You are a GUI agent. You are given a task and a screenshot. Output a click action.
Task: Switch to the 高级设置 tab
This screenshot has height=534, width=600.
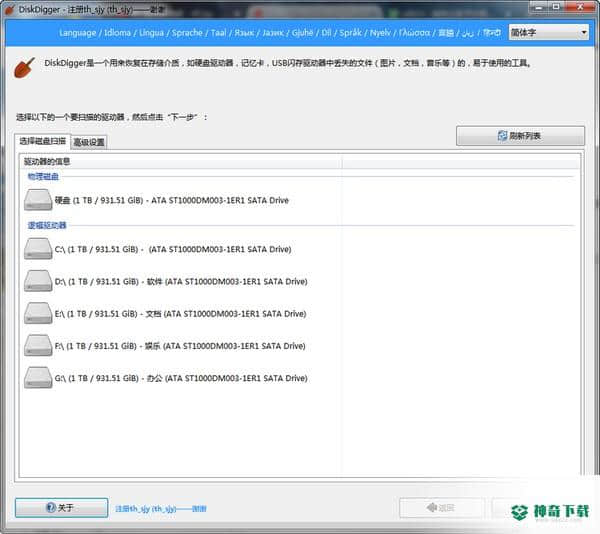pos(89,142)
